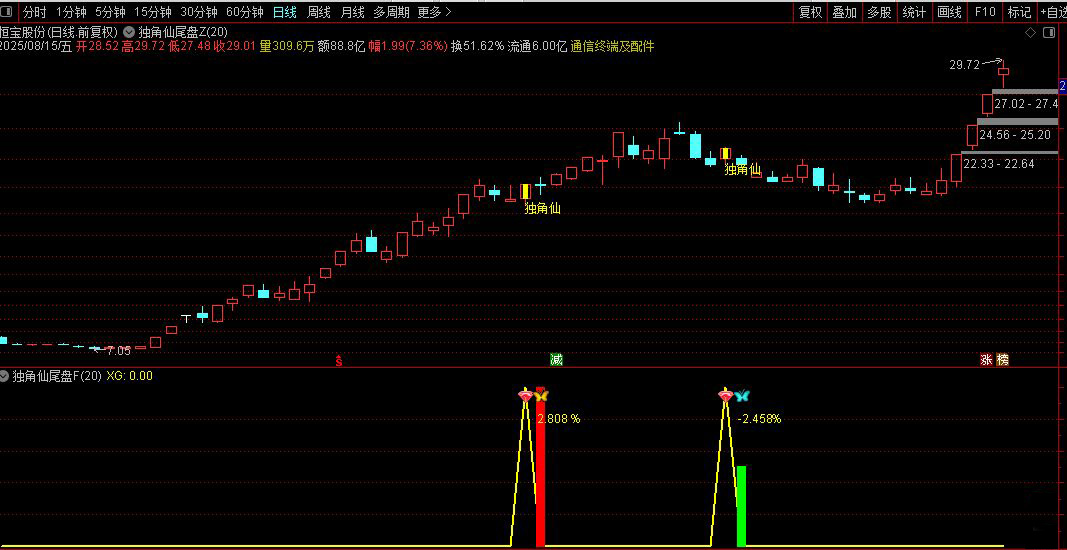Viewport: 1067px width, 550px height.
Task: Expand the 独角仙尾盘Z(20) indicator dropdown arrow
Action: (x=129, y=32)
